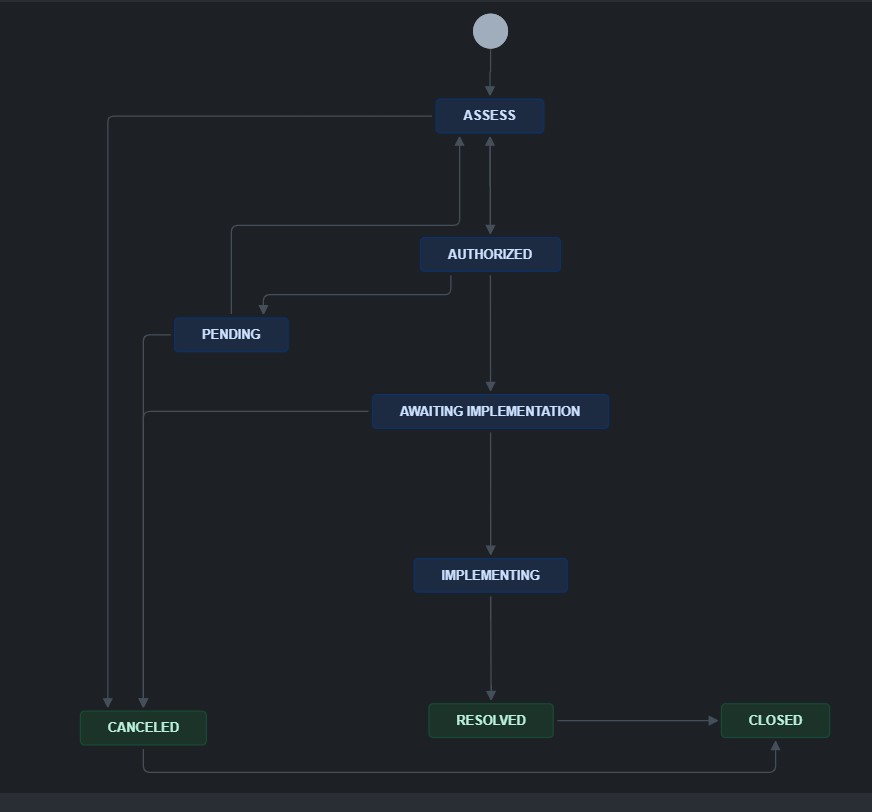Select the AWAITING IMPLEMENTATION to IMPLEMENTING transition
Viewport: 872px width, 812px height.
(x=490, y=493)
